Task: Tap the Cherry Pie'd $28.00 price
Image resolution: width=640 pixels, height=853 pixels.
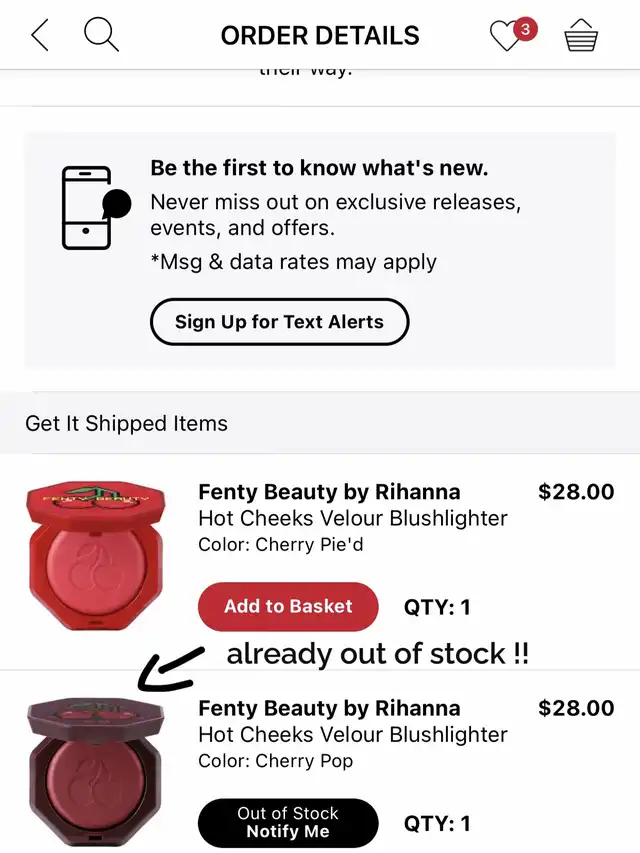Action: coord(576,492)
